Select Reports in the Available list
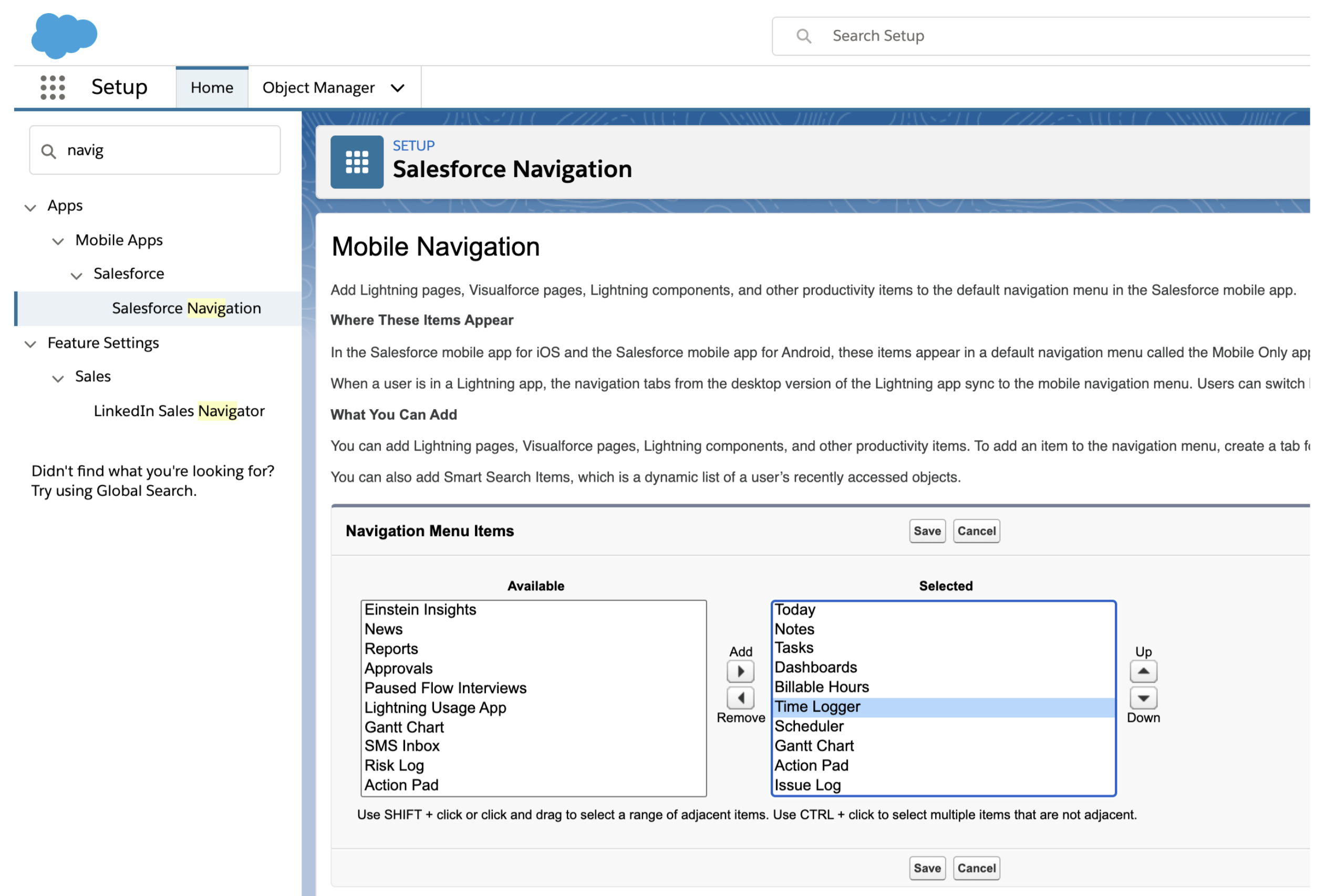1324x896 pixels. tap(391, 648)
